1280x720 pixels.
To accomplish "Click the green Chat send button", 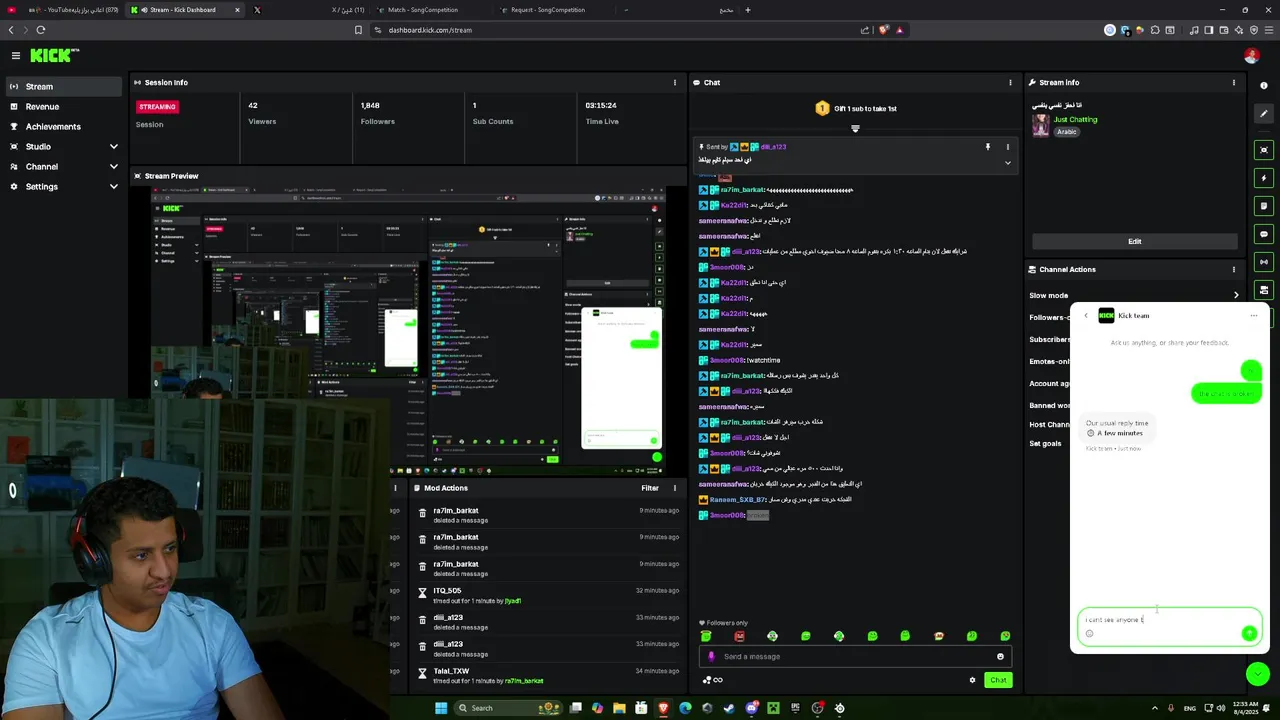I will point(998,680).
